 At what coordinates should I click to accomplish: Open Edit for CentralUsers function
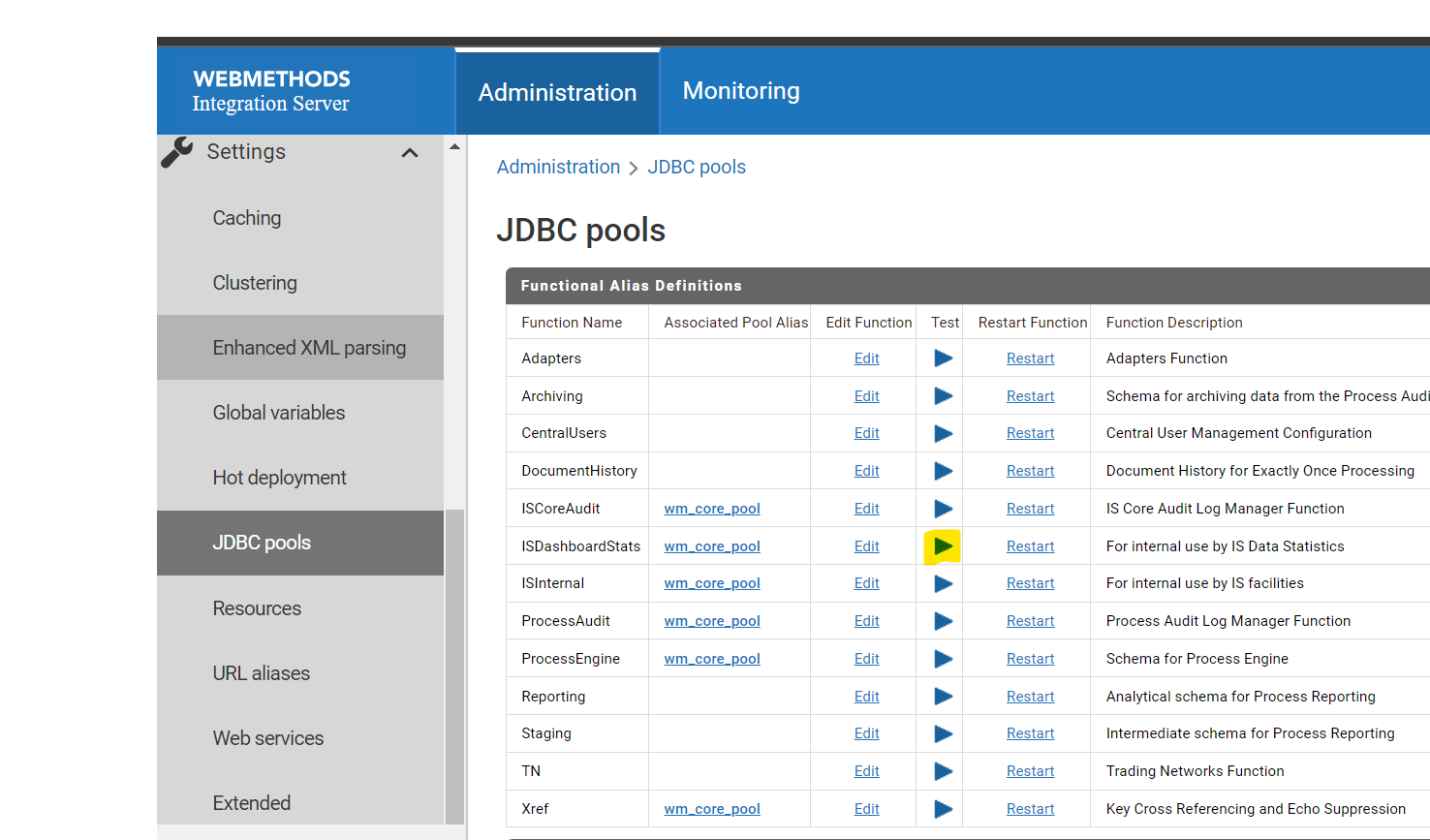click(x=865, y=432)
